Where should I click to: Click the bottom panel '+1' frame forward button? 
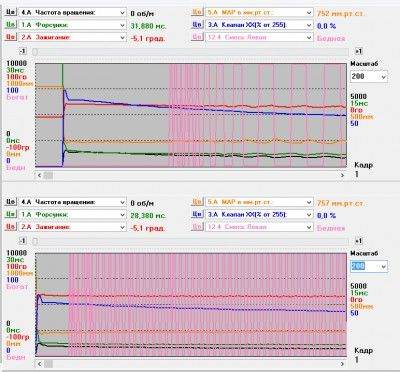359,241
